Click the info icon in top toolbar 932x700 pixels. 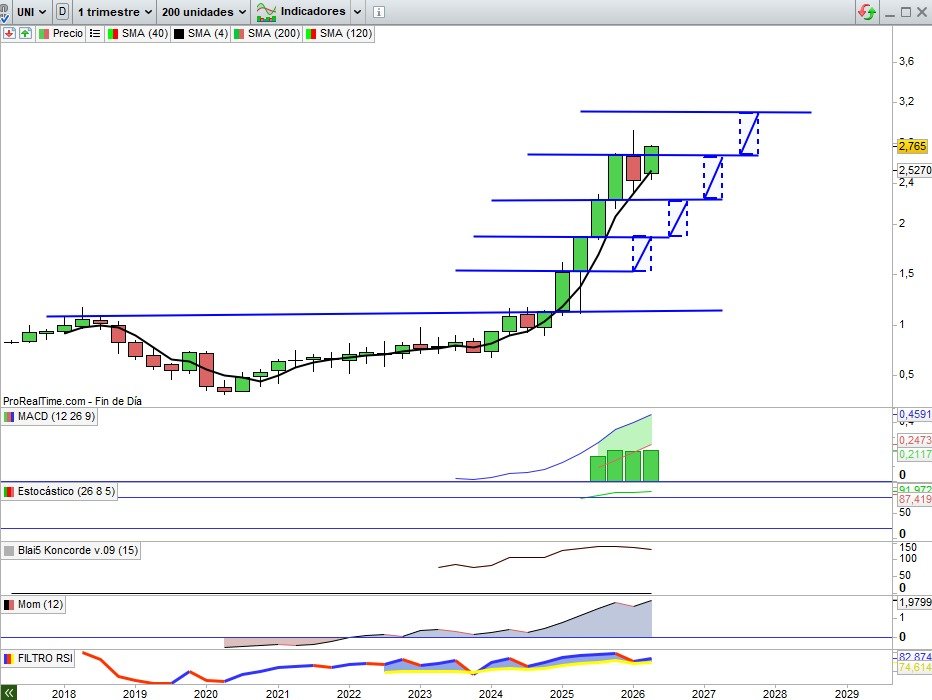(x=379, y=12)
